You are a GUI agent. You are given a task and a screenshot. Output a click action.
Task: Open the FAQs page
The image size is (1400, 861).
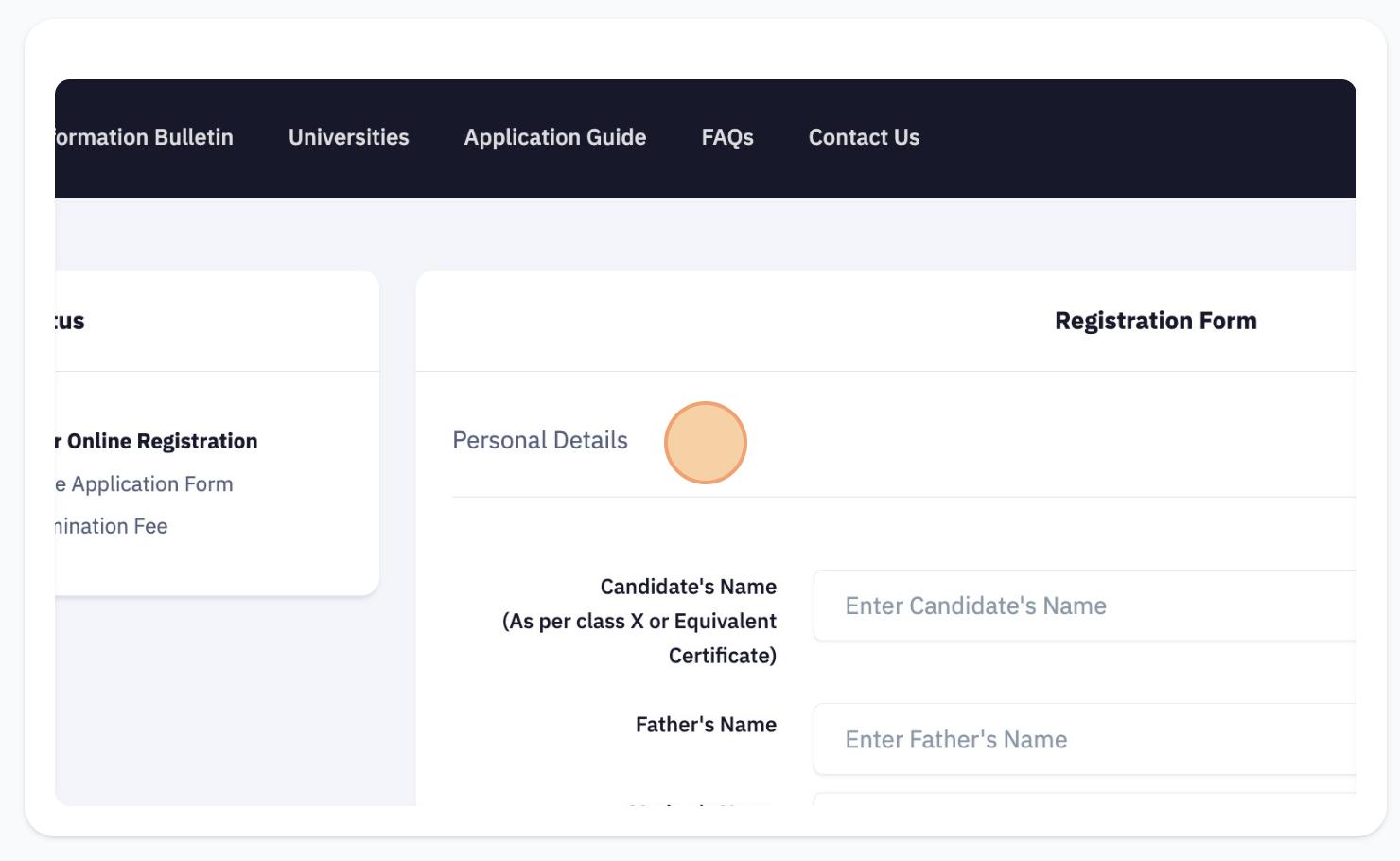(727, 137)
